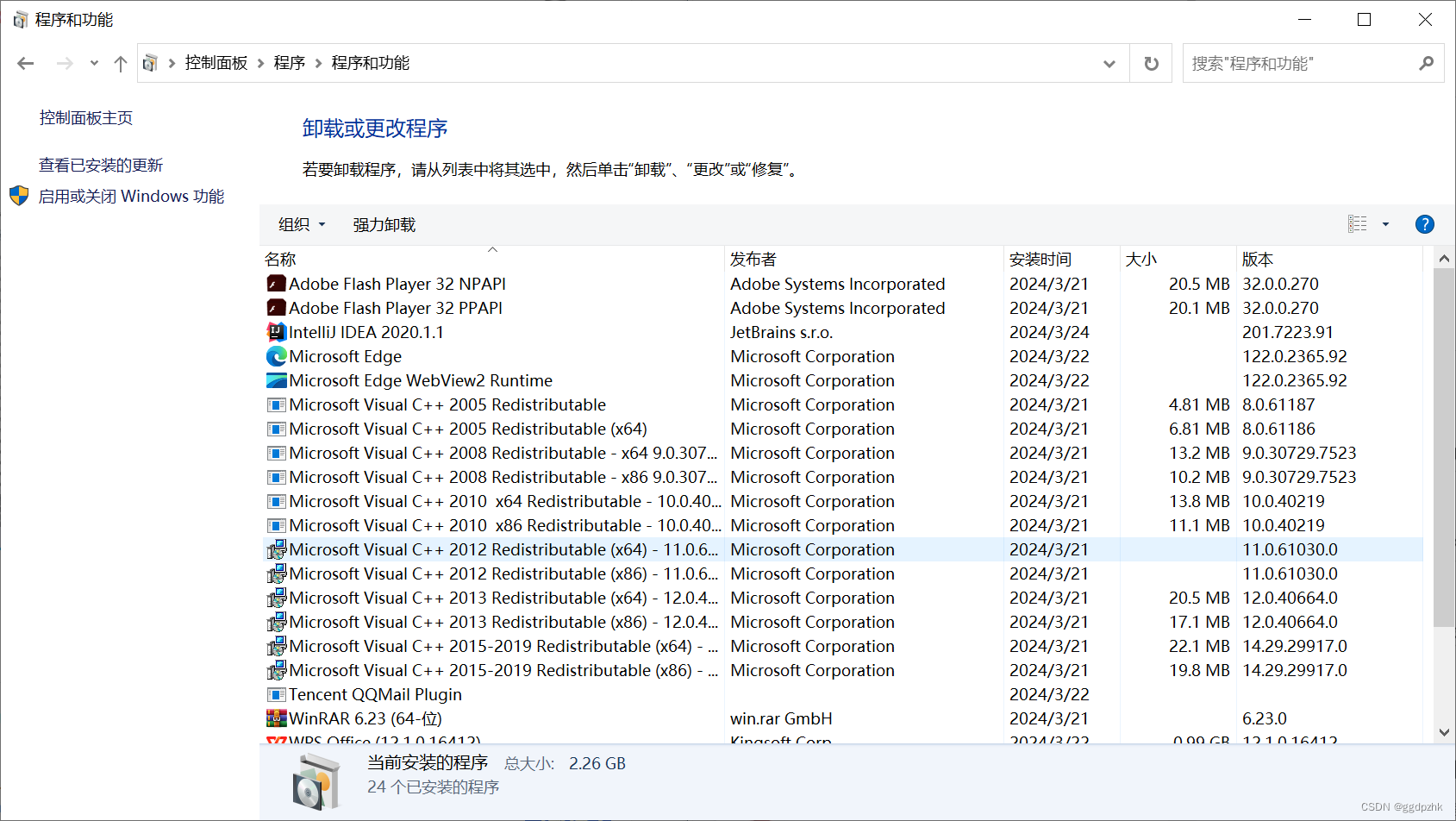Click the size value 22.1 MB
Viewport: 1456px width, 821px height.
tap(1199, 646)
